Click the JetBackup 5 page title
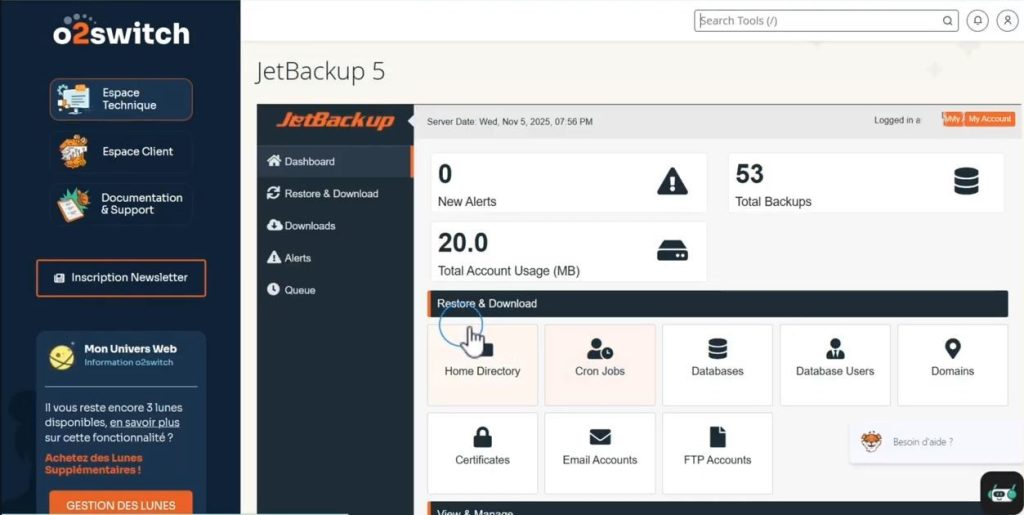1024x515 pixels. [321, 72]
